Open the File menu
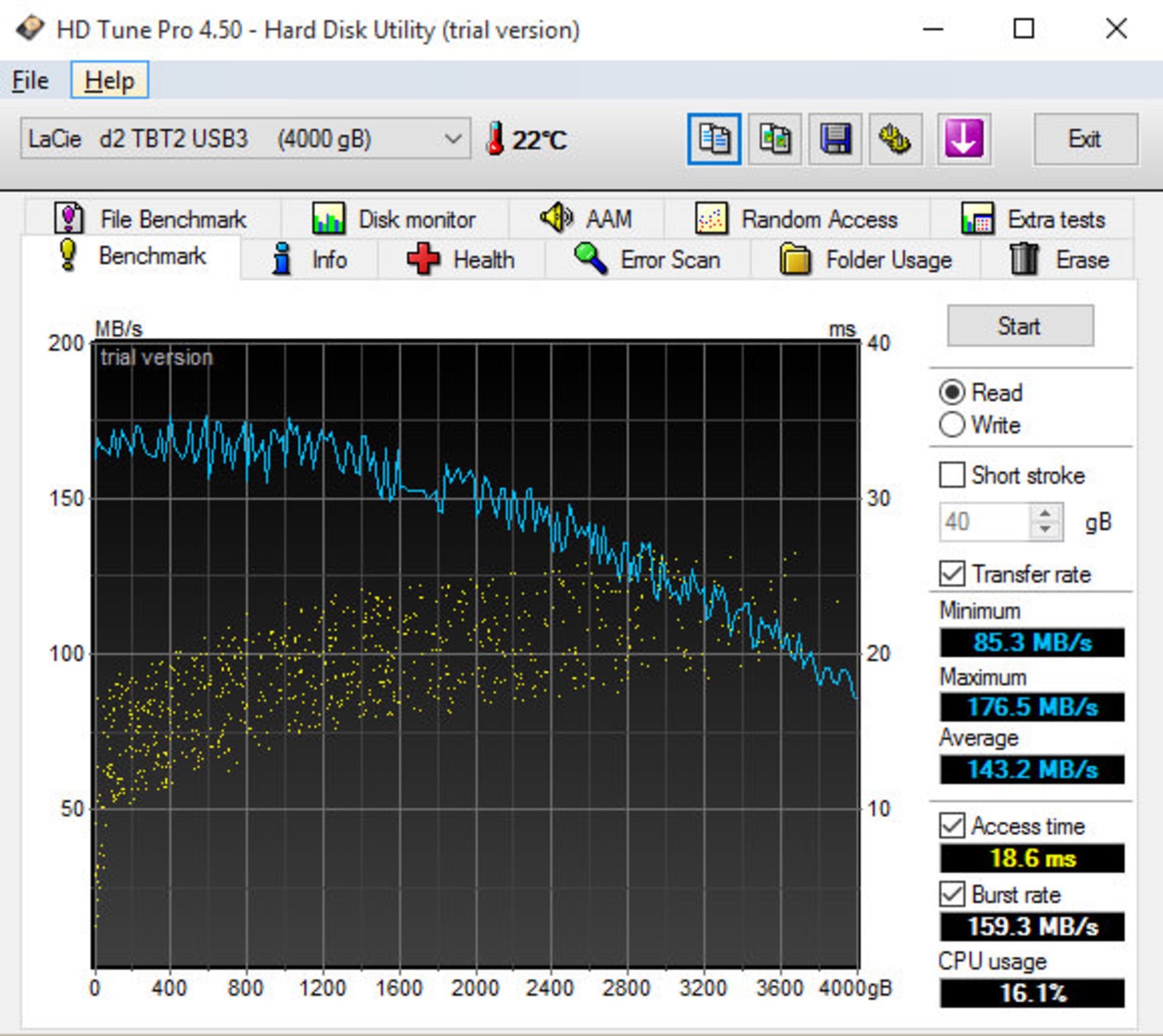 [29, 79]
